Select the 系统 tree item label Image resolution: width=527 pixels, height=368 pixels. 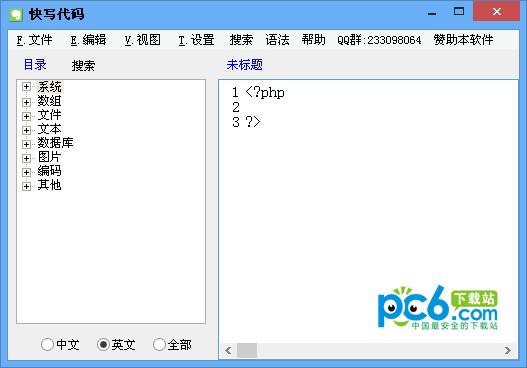[49, 87]
